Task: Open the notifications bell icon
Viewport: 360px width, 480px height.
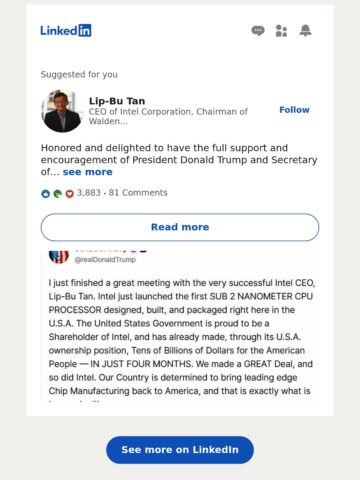Action: tap(305, 30)
